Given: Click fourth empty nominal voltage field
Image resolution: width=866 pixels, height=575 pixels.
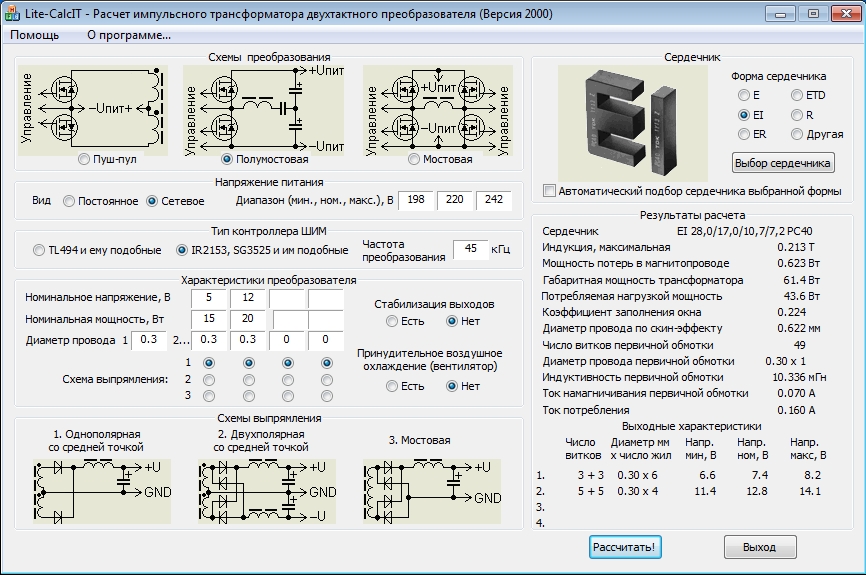Looking at the screenshot, I should coord(326,297).
